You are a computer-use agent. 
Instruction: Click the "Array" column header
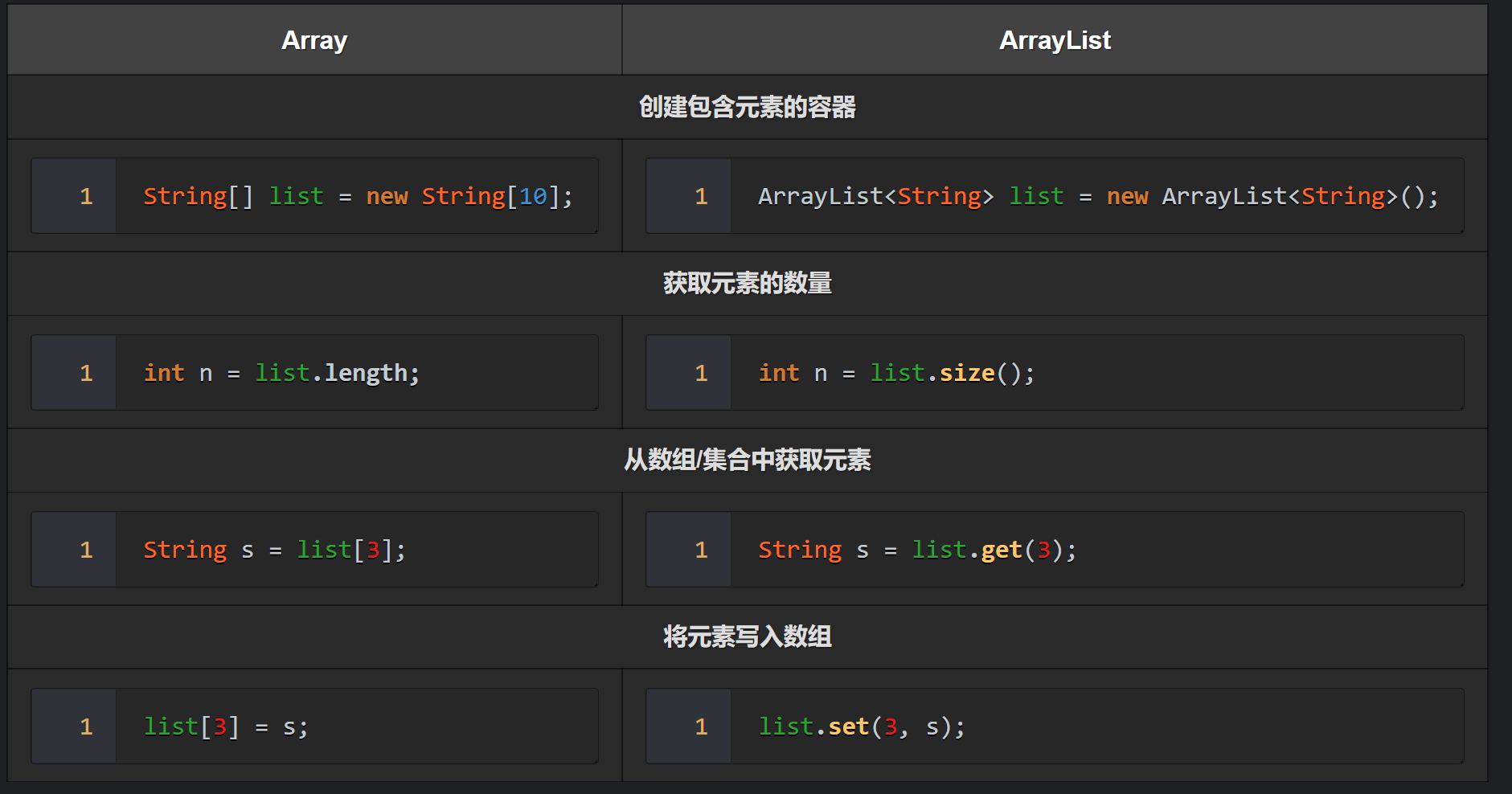pos(313,39)
